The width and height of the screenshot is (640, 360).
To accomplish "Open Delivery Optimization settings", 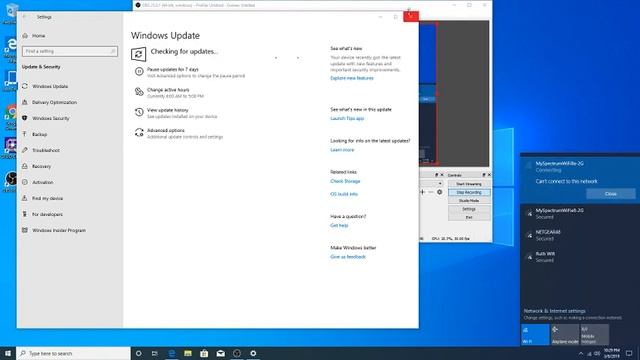I will click(x=54, y=102).
